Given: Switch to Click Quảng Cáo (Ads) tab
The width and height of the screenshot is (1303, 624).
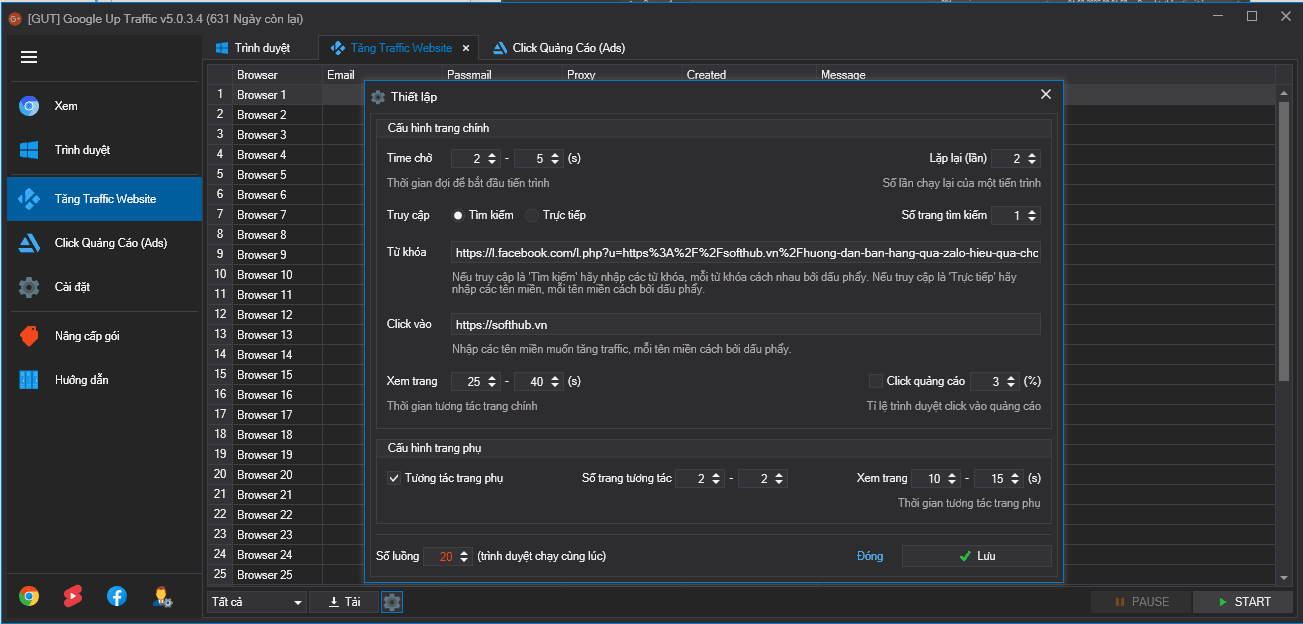Looking at the screenshot, I should pyautogui.click(x=568, y=48).
